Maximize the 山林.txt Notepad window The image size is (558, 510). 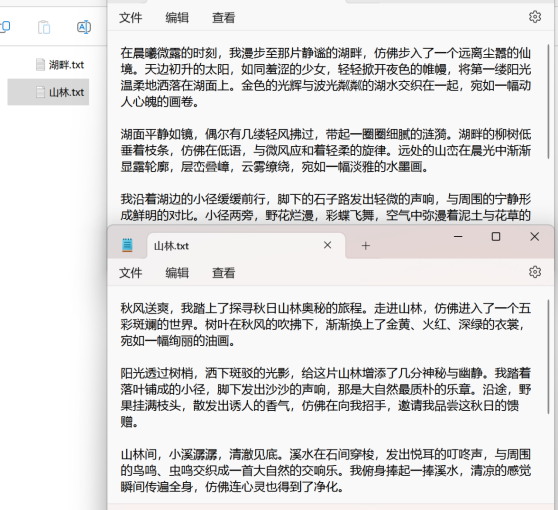tap(496, 237)
